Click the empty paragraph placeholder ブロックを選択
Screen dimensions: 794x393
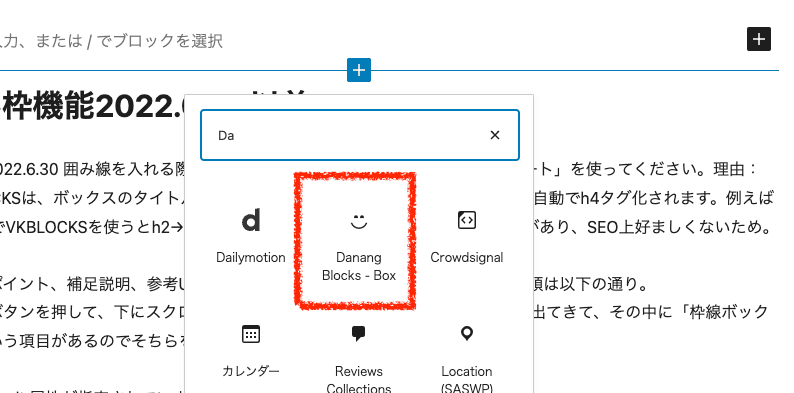[111, 41]
